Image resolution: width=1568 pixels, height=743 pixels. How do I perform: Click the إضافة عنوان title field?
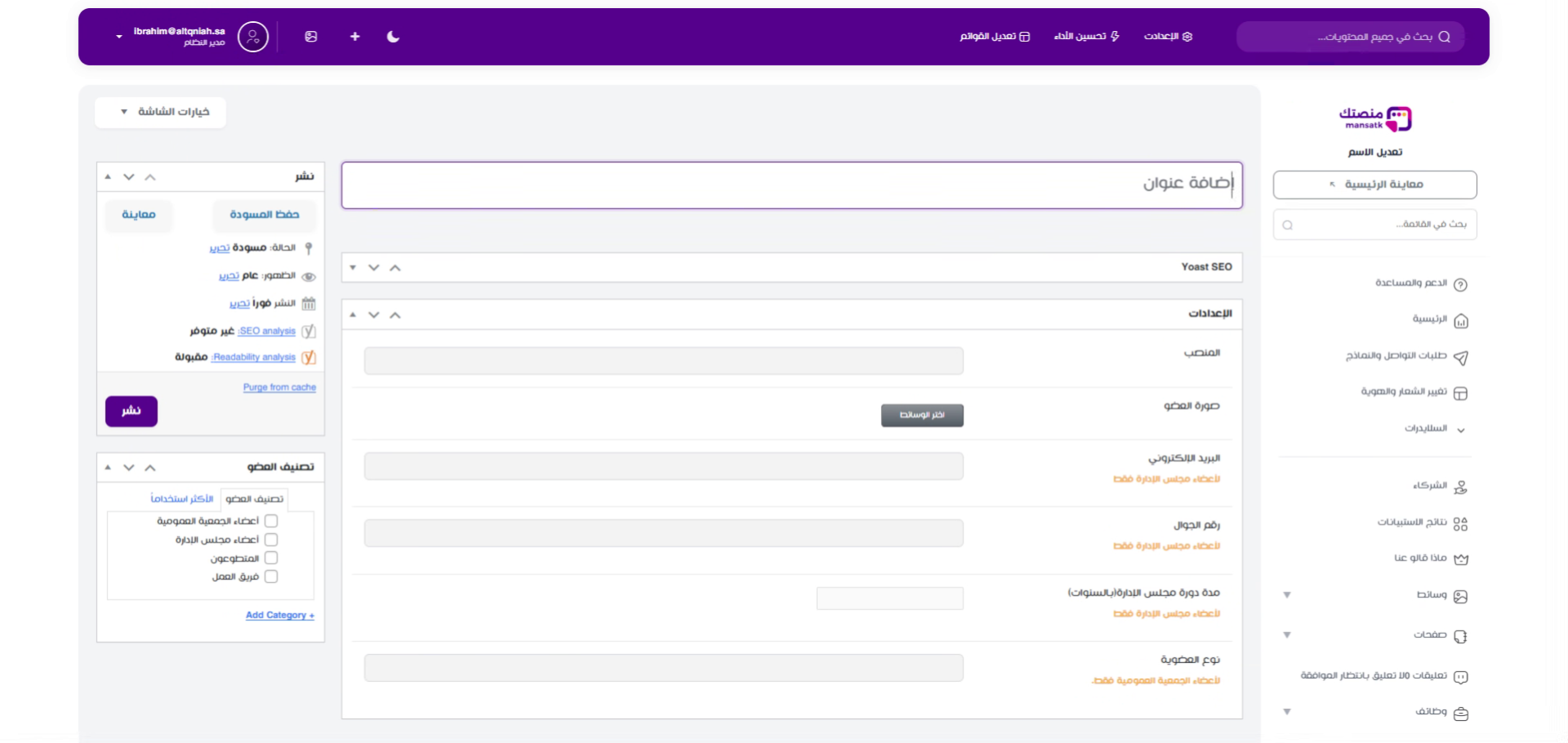(791, 185)
